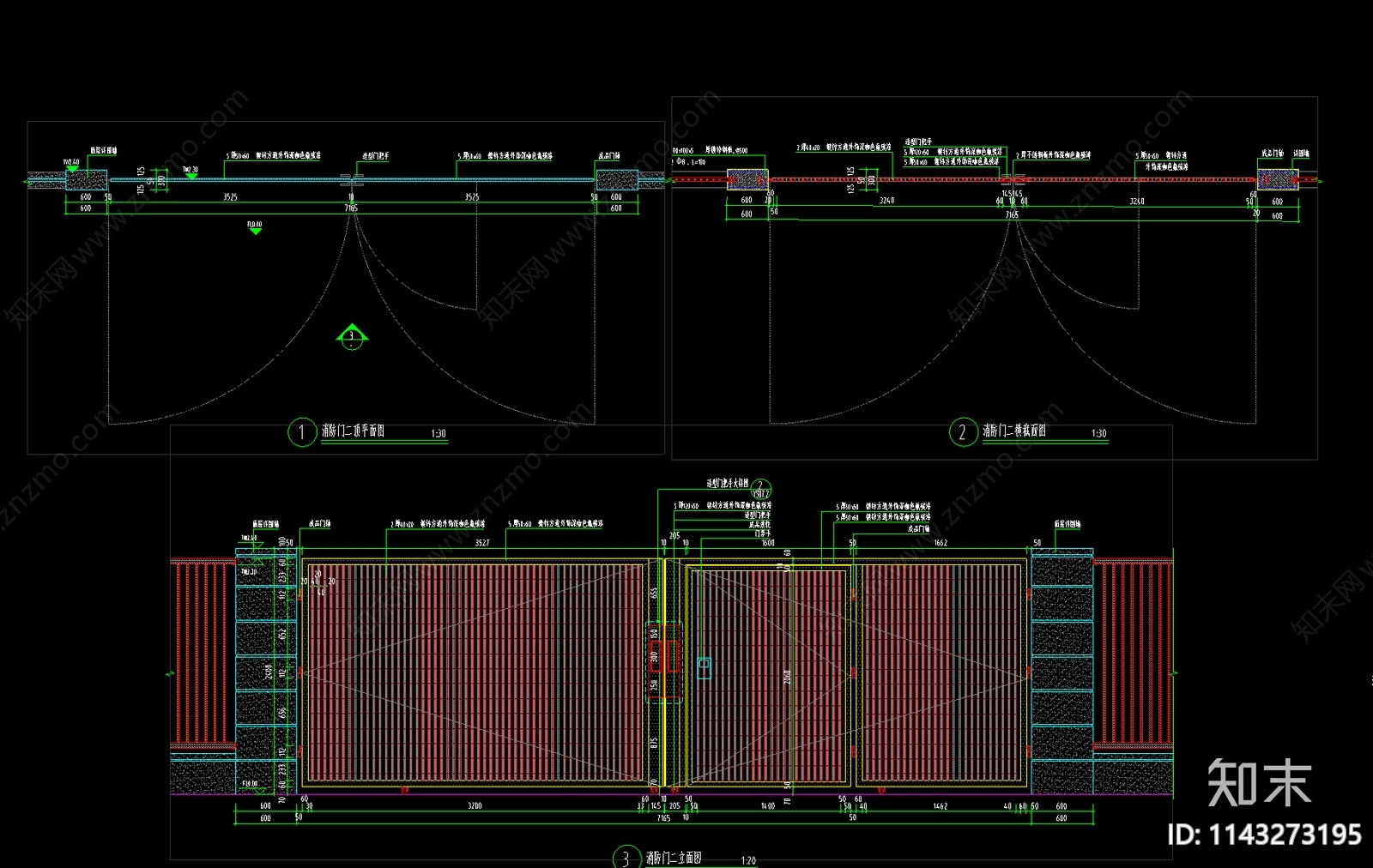1373x868 pixels.
Task: Pick the 7165 overall dimension in the top plan
Action: point(351,208)
